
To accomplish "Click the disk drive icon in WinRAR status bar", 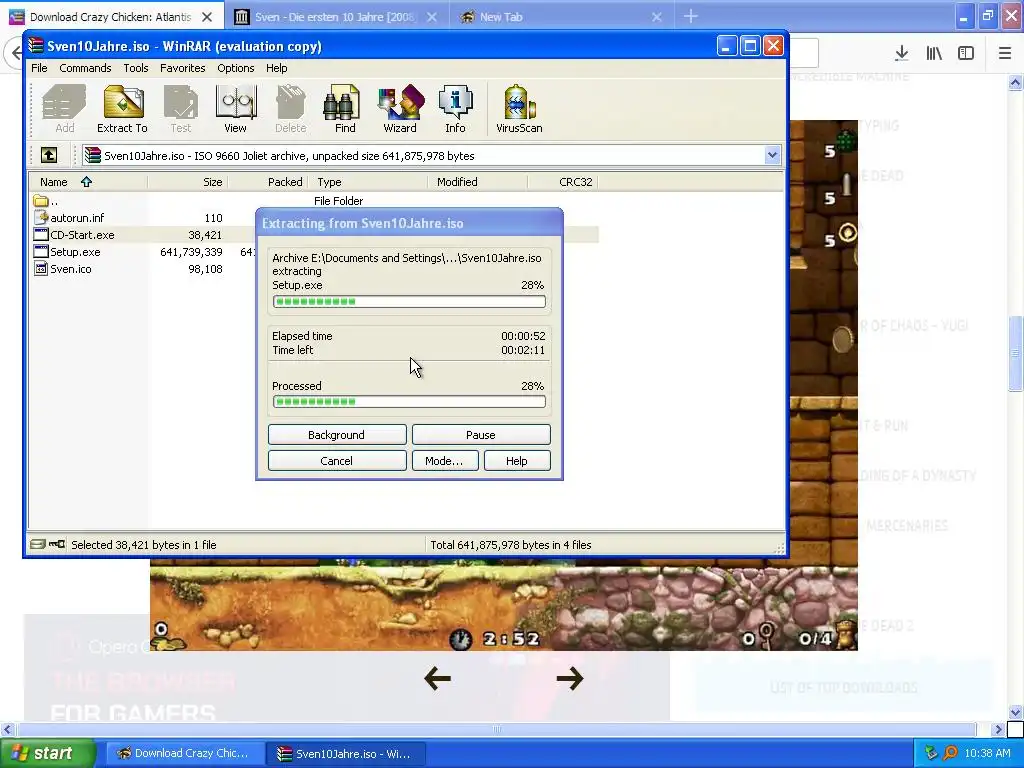I will 37,544.
